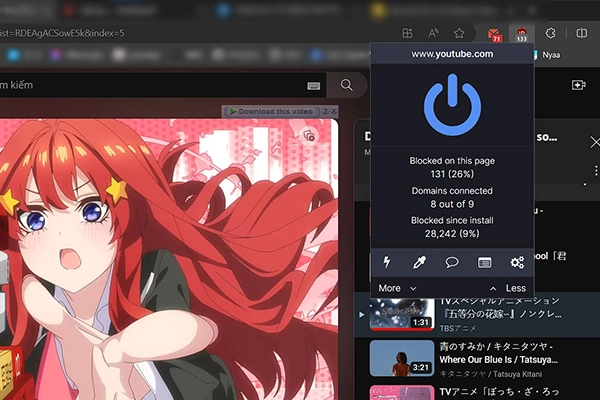Image resolution: width=600 pixels, height=400 pixels.
Task: Open the uBlock logger icon
Action: pyautogui.click(x=484, y=262)
